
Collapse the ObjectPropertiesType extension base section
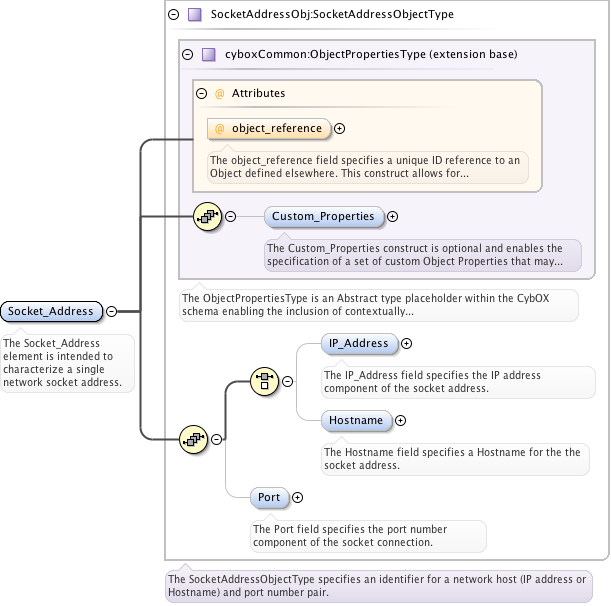click(188, 54)
